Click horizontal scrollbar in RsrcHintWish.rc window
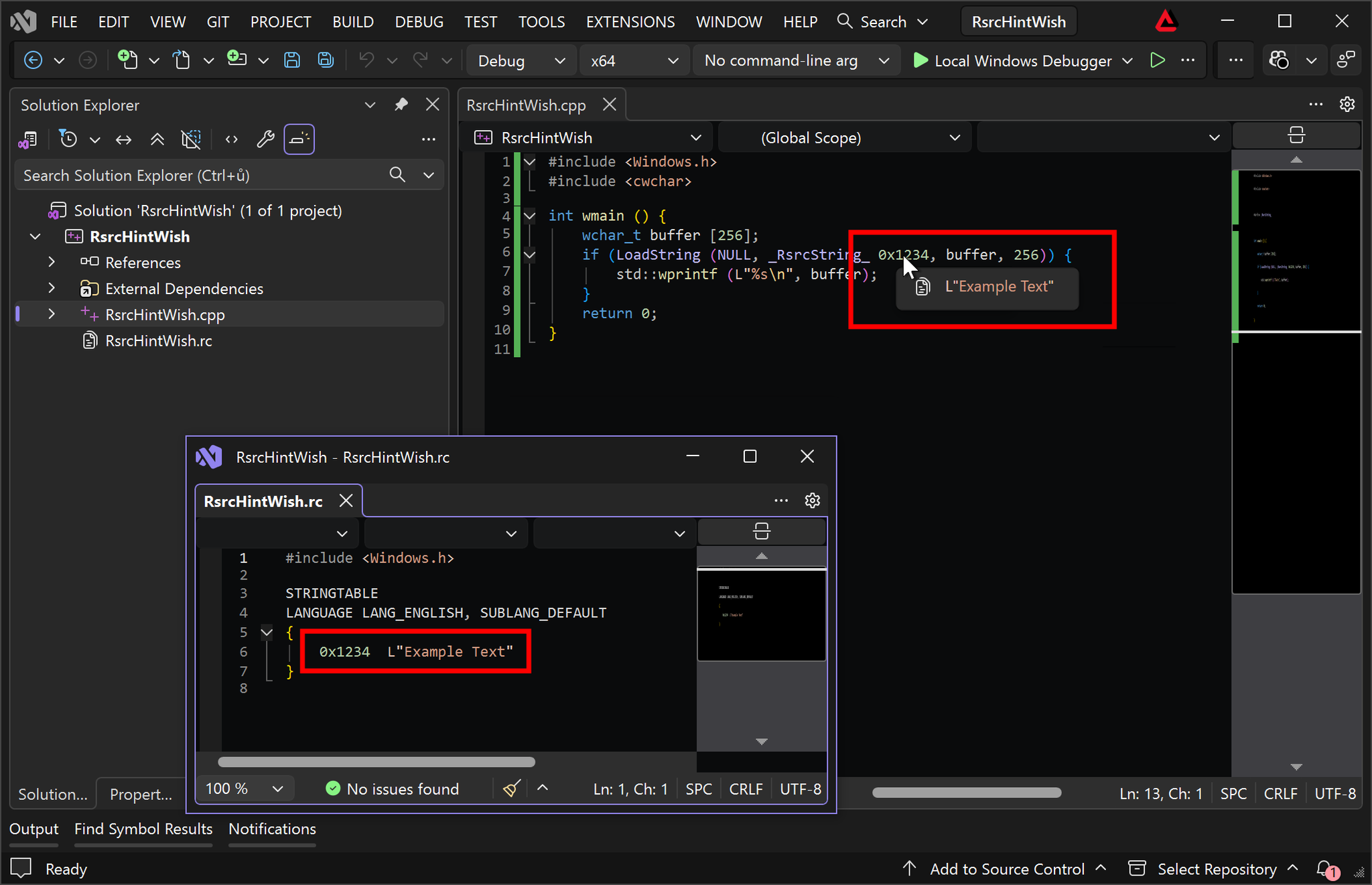The height and width of the screenshot is (885, 1372). (x=376, y=762)
